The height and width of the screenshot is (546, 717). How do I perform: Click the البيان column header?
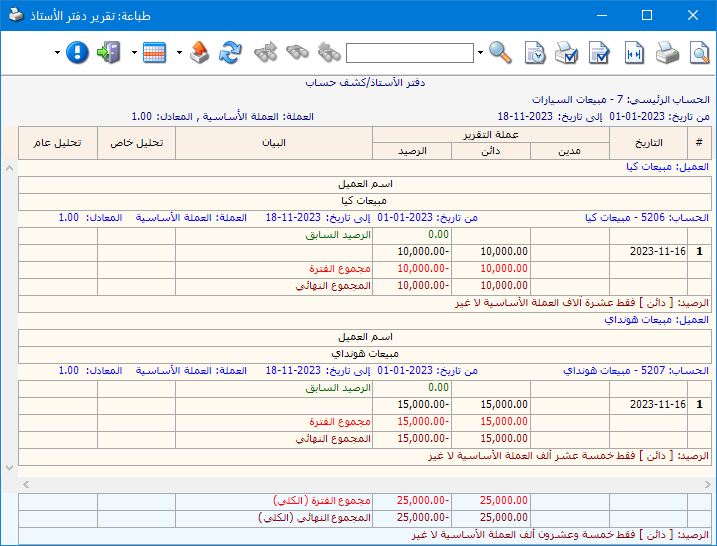274,143
